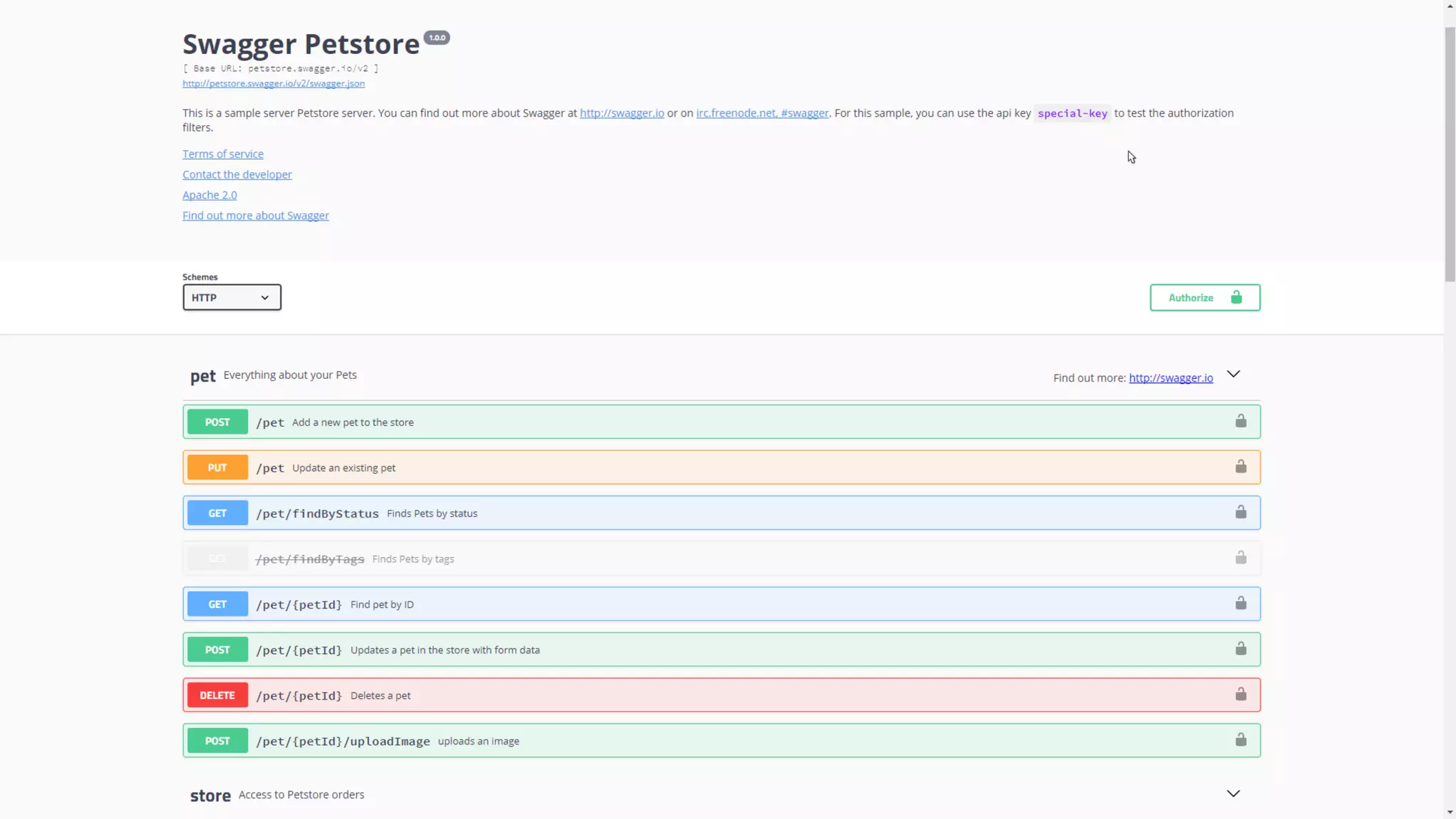Click the green Authorize button
This screenshot has width=1456, height=819.
[x=1204, y=298]
